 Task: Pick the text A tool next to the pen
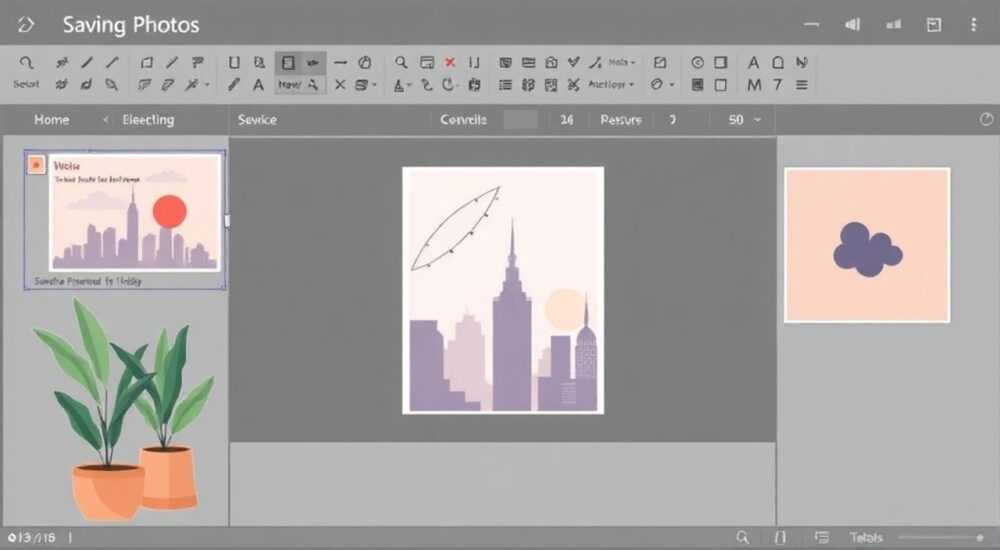(x=258, y=84)
